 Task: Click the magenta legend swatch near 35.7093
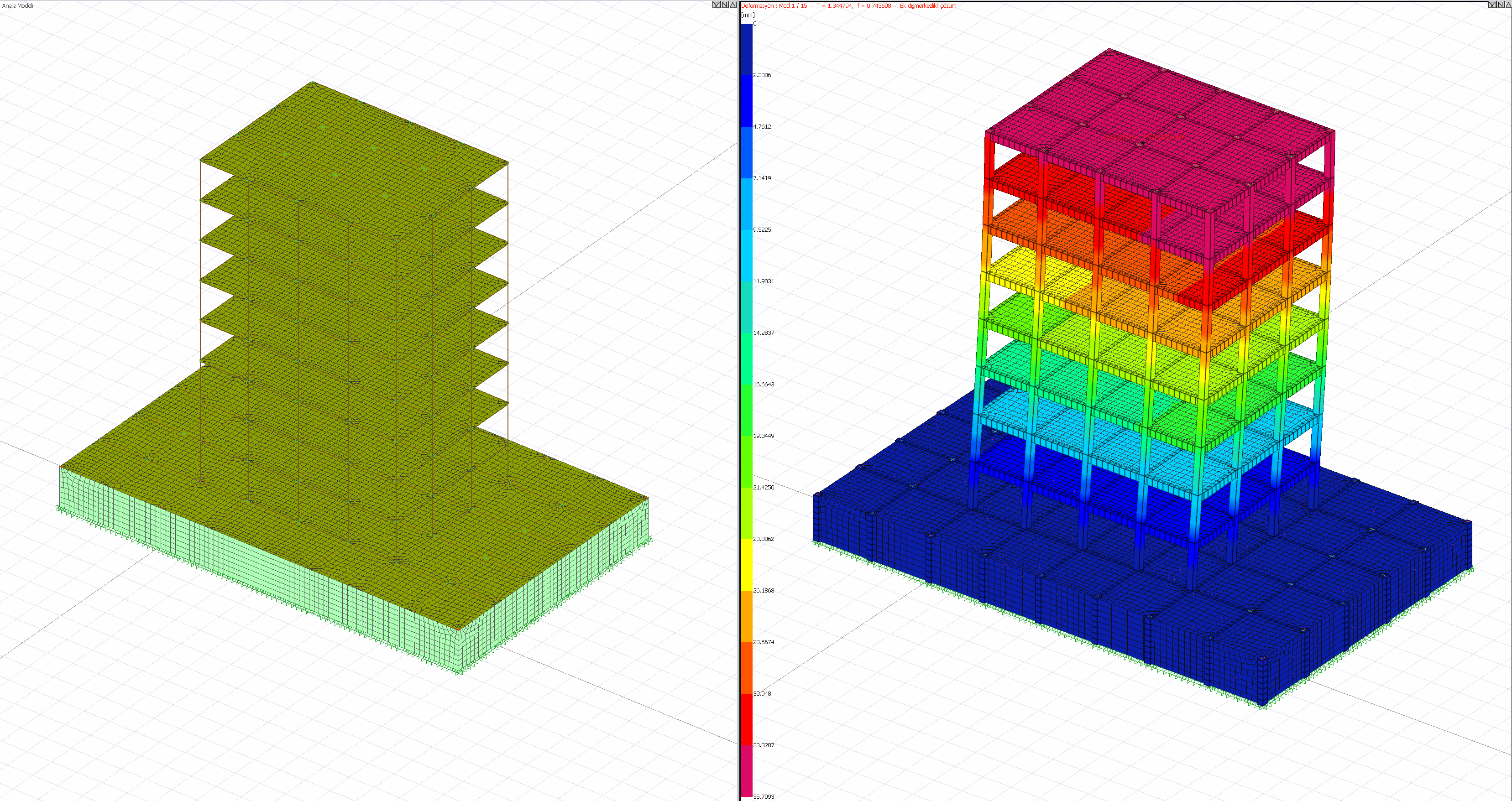[746, 770]
